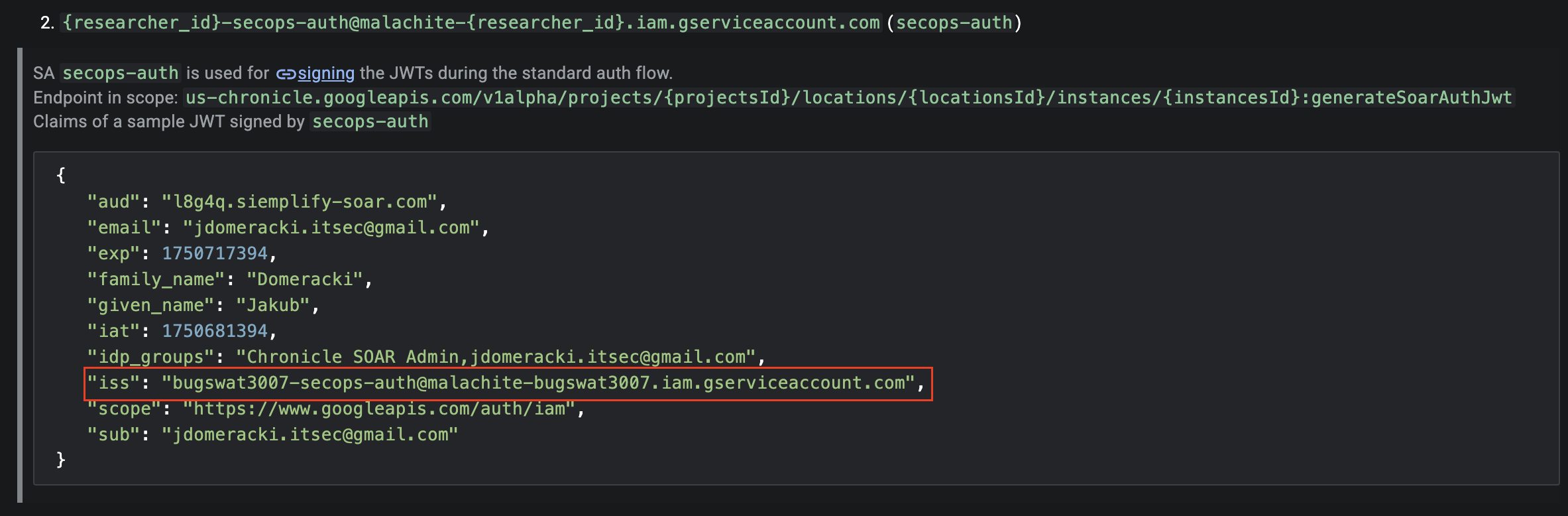Screen dimensions: 1568x516
Task: Click the "secops-auth" code after "SA"
Action: coord(121,73)
